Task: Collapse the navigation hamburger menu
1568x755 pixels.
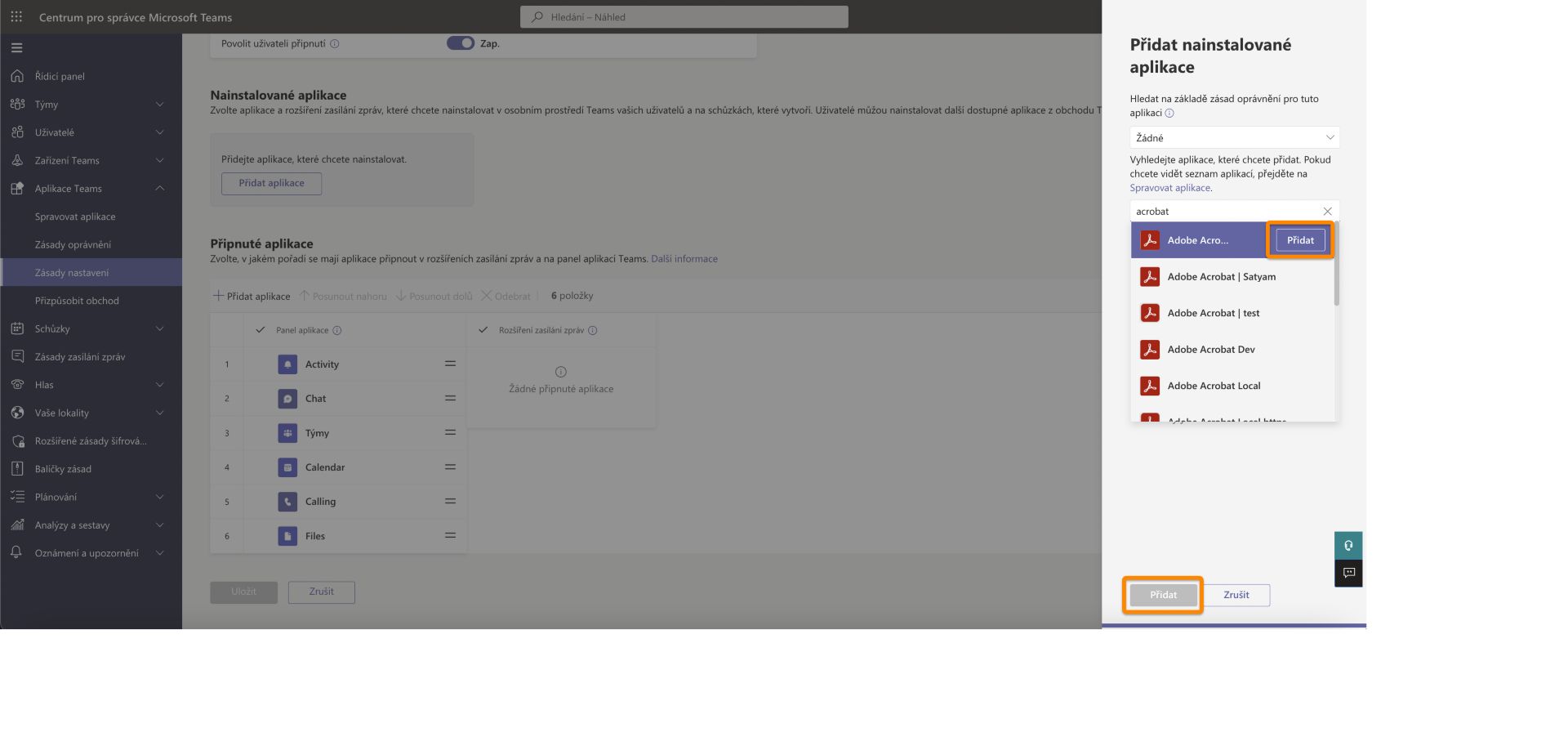Action: click(x=16, y=47)
